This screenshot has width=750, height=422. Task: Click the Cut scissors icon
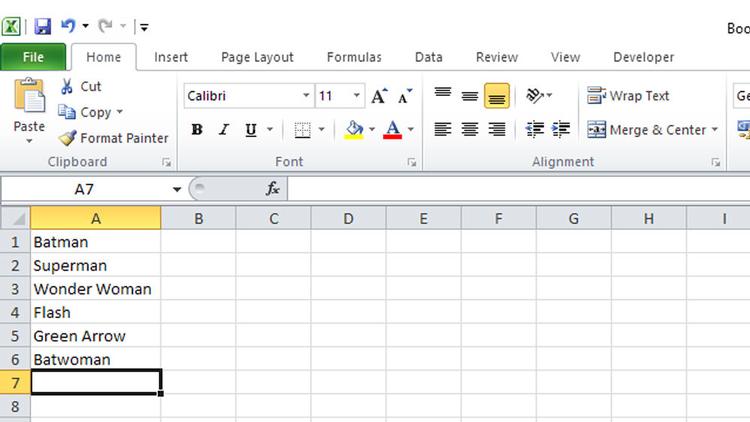tap(67, 87)
